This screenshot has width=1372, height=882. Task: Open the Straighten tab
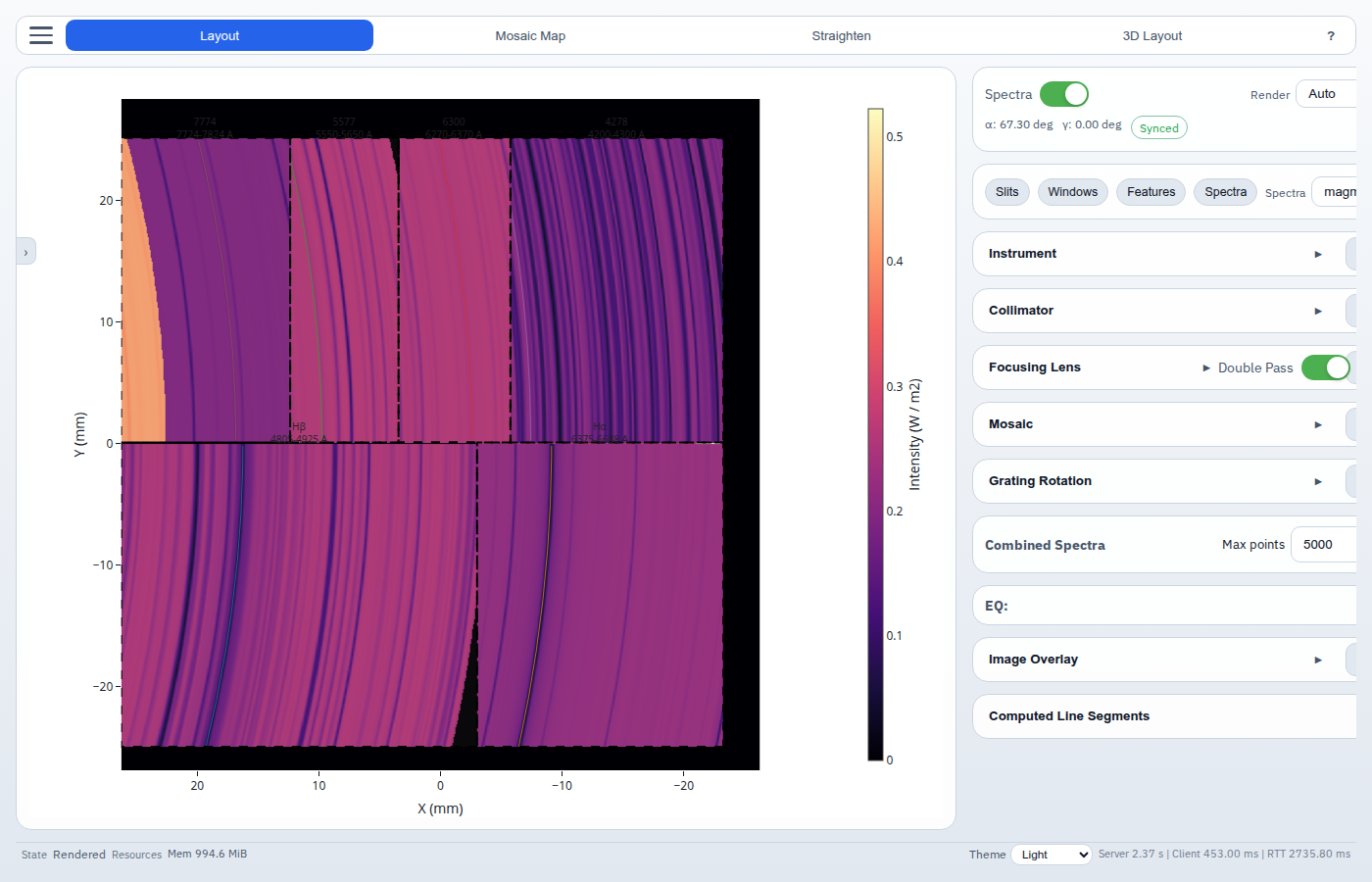(841, 35)
